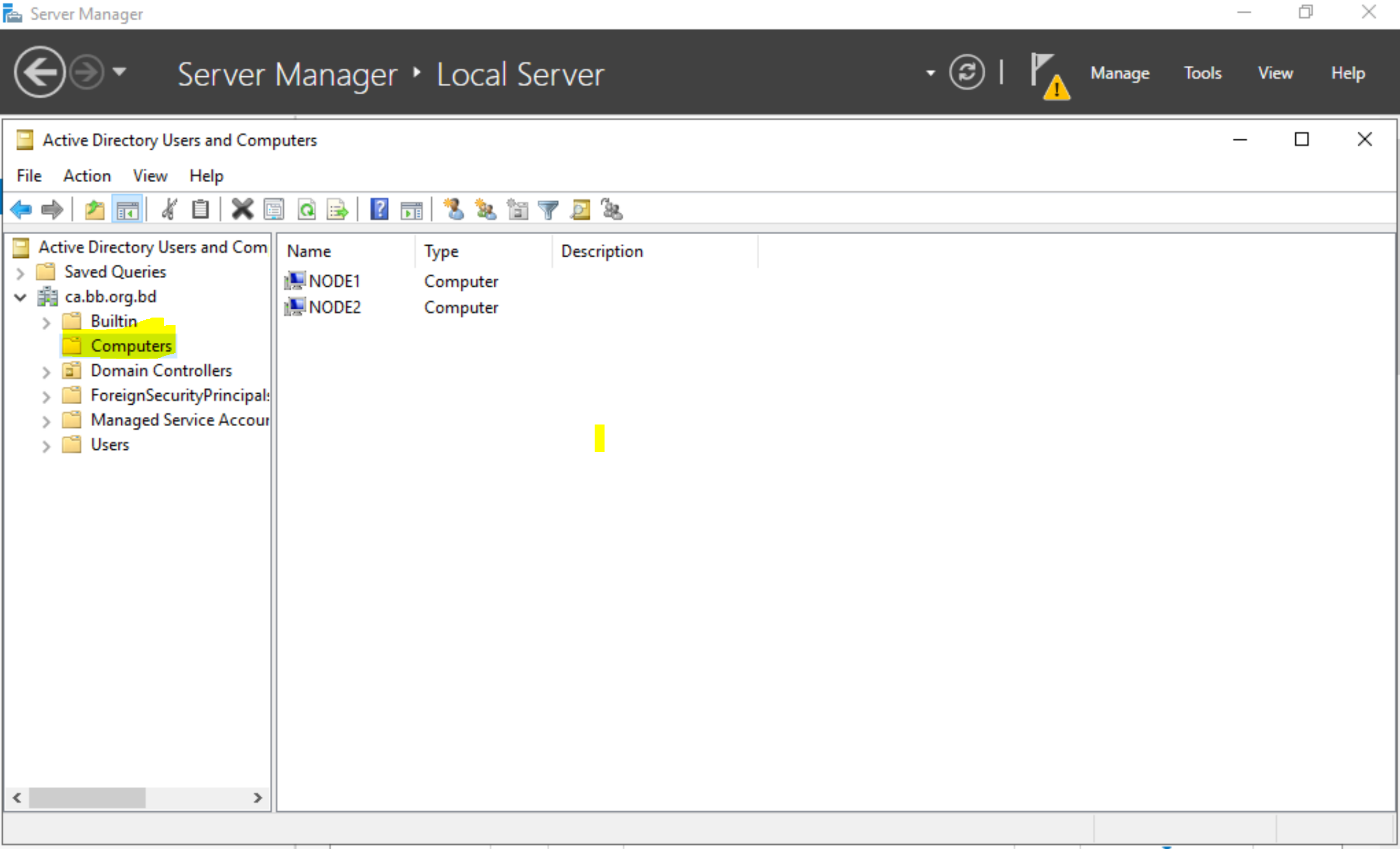Viewport: 1400px width, 849px height.
Task: Click Add to group toolbar icon
Action: click(x=612, y=210)
